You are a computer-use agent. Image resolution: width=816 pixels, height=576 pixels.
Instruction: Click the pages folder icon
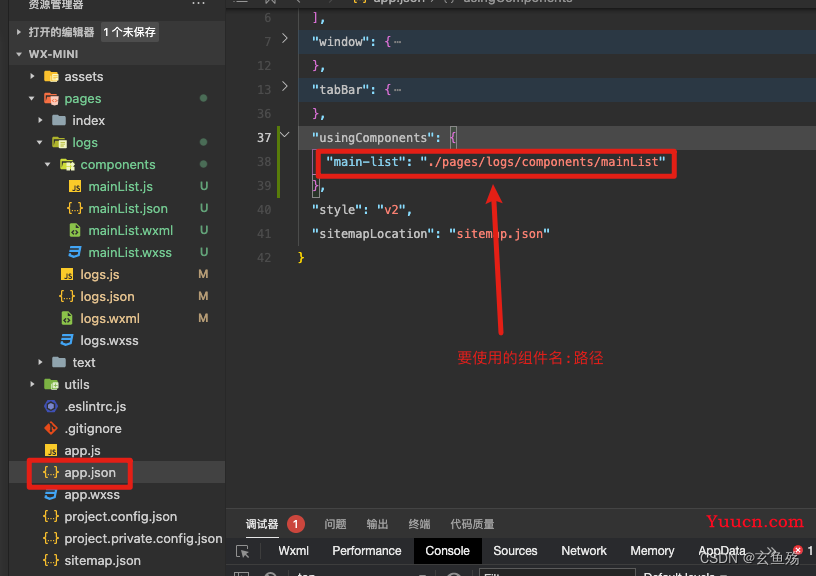(51, 98)
